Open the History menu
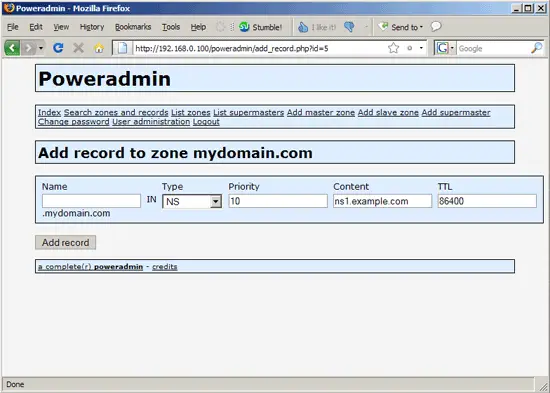The image size is (550, 393). click(92, 27)
